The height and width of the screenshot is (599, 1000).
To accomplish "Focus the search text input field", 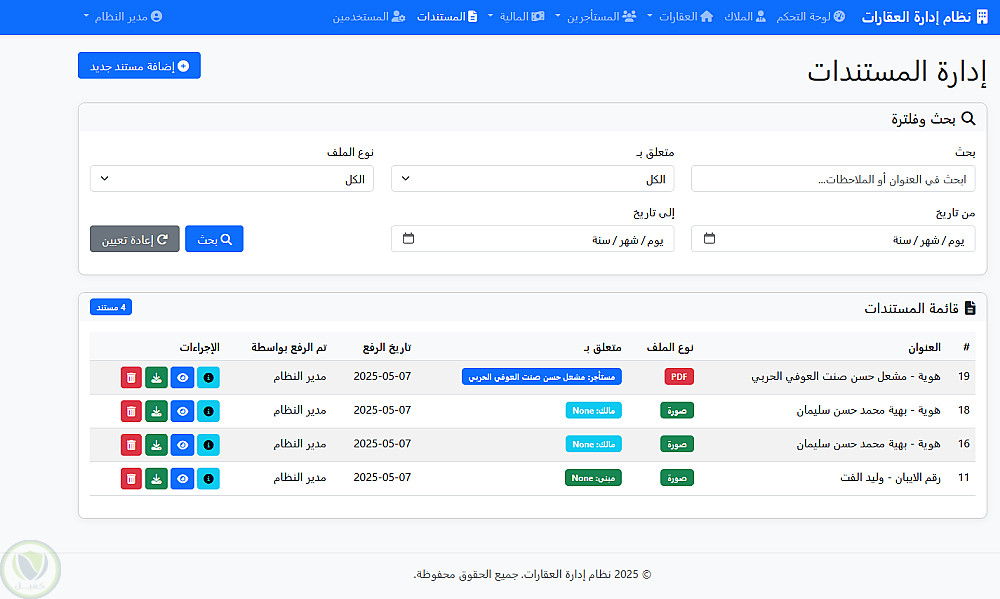I will coord(833,179).
